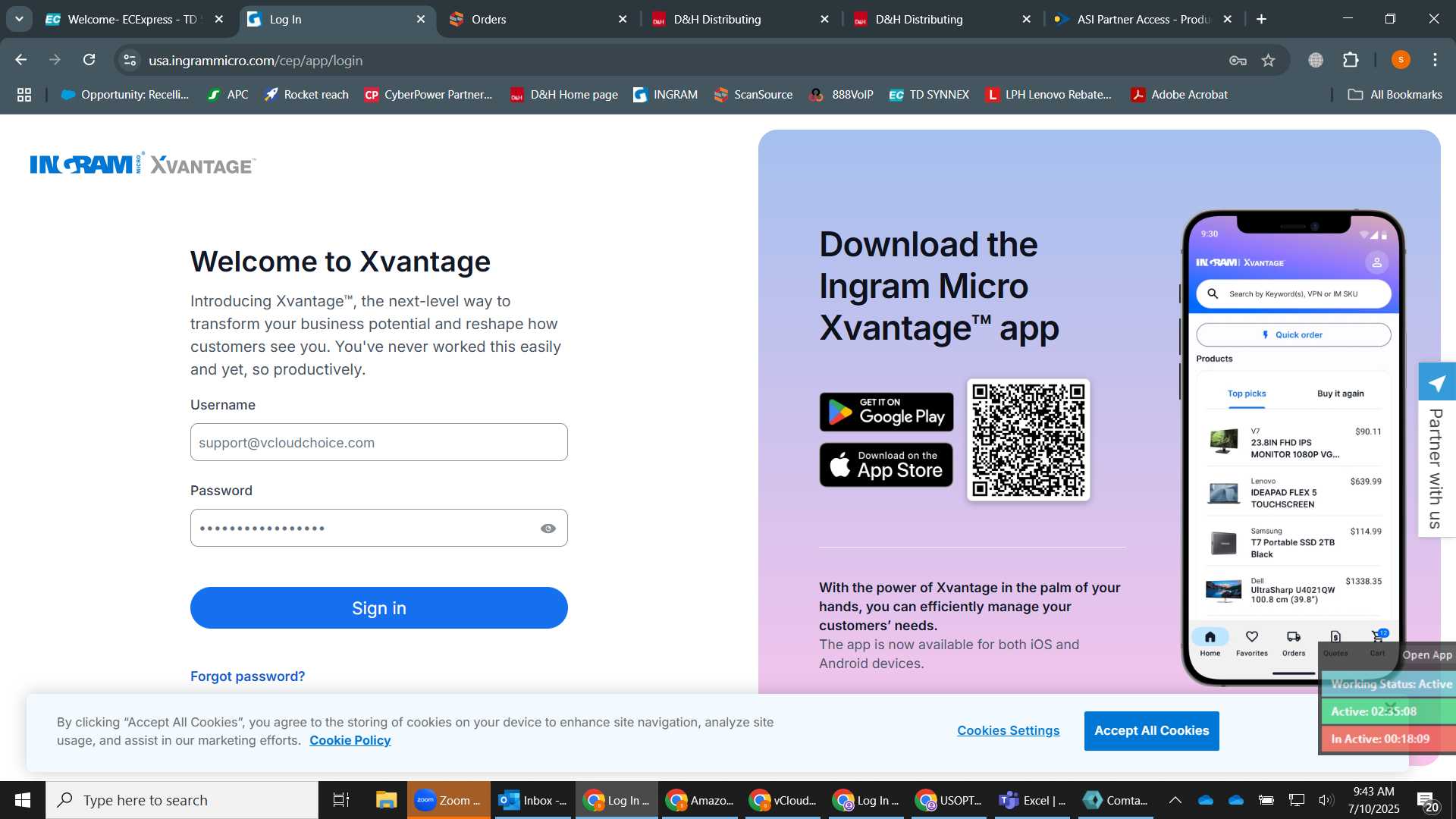This screenshot has width=1456, height=819.
Task: Accept All Cookies in the banner
Action: pos(1151,730)
